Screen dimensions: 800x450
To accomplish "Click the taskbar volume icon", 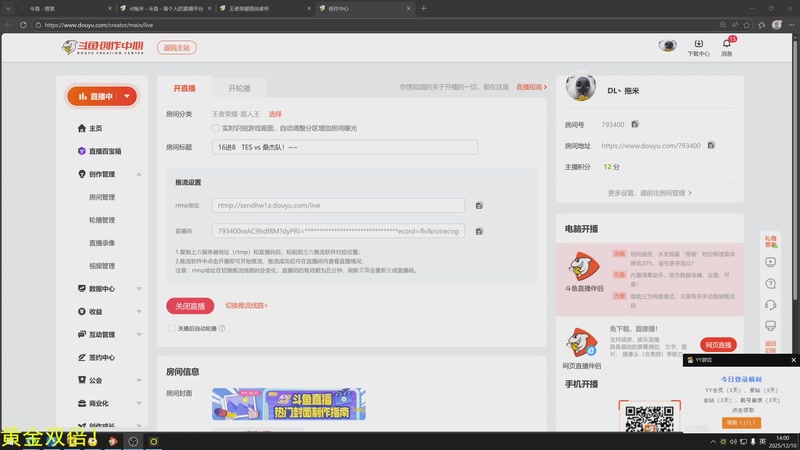I will click(733, 441).
